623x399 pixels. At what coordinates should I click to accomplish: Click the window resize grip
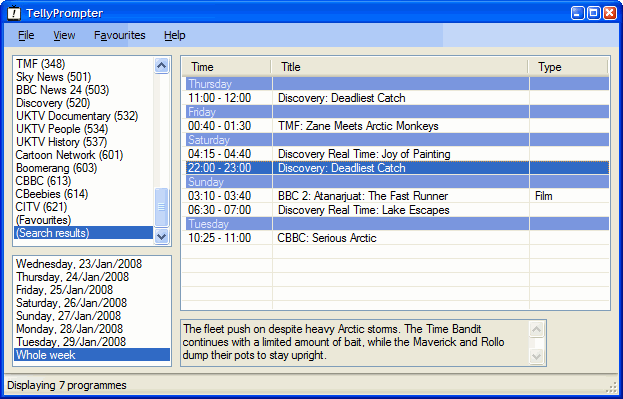(x=611, y=387)
